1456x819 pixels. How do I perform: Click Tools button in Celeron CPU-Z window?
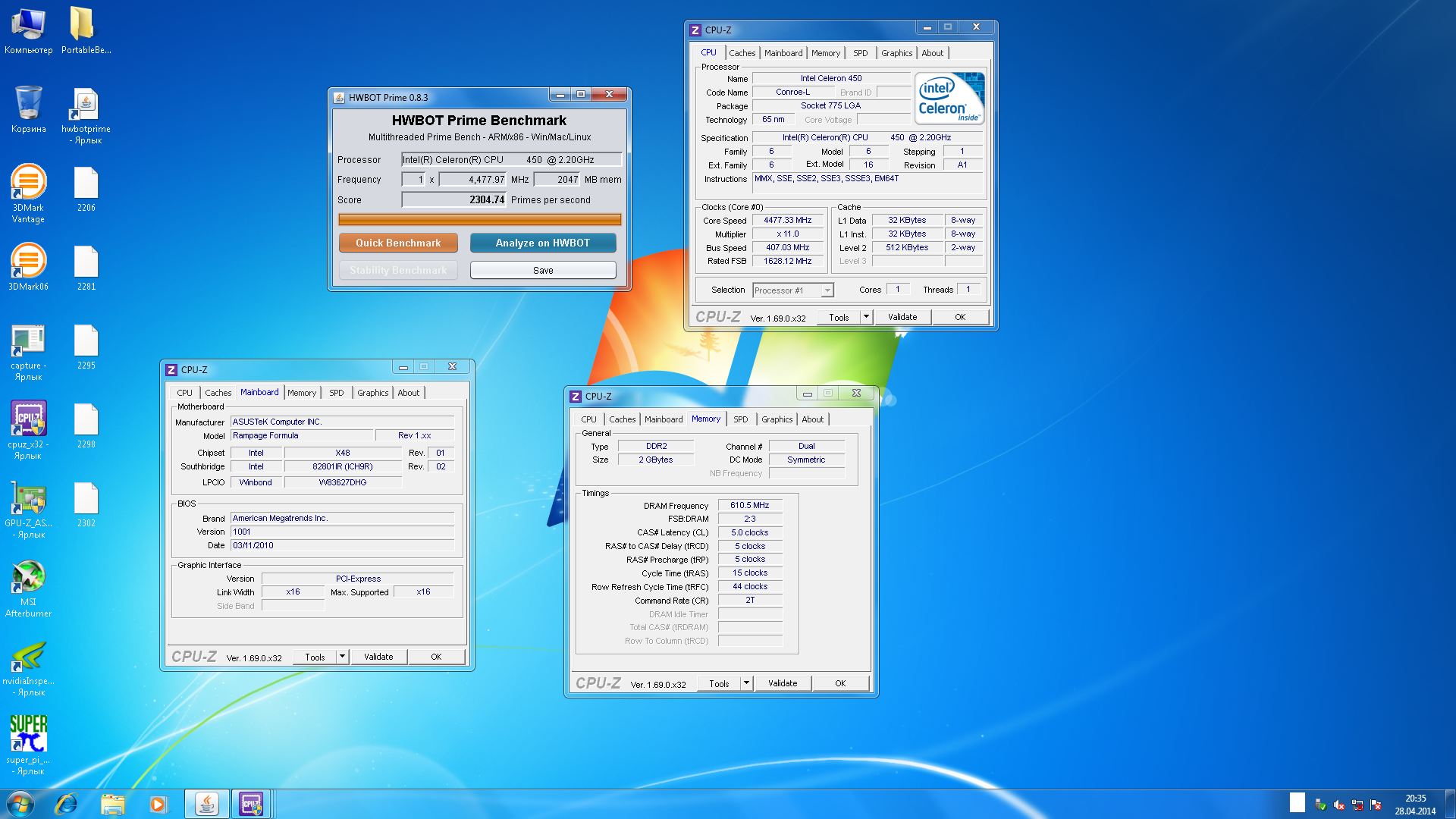(839, 317)
